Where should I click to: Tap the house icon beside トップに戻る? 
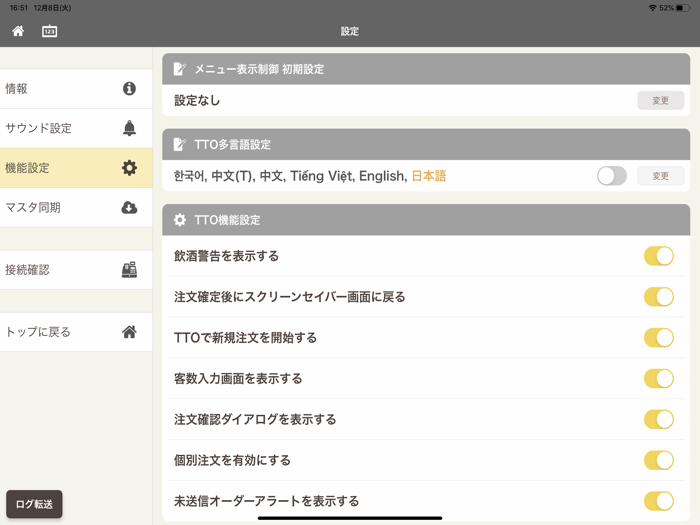129,332
